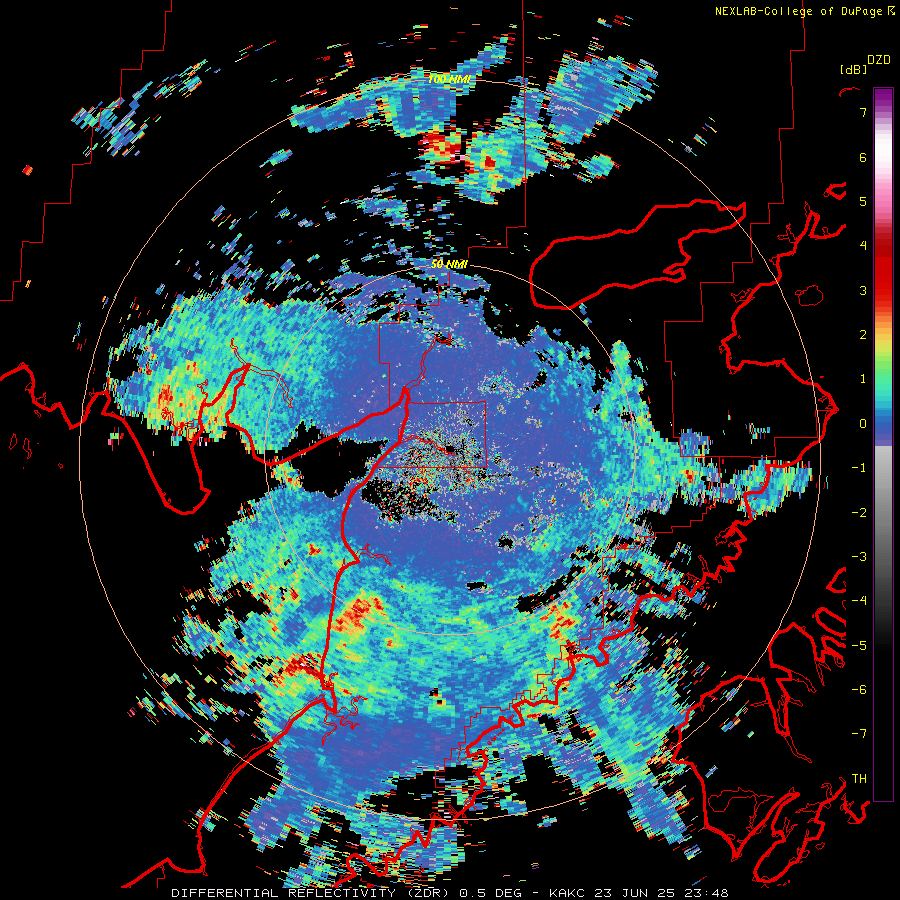Select the -6 dB scale value
Image resolution: width=900 pixels, height=900 pixels.
pos(859,690)
